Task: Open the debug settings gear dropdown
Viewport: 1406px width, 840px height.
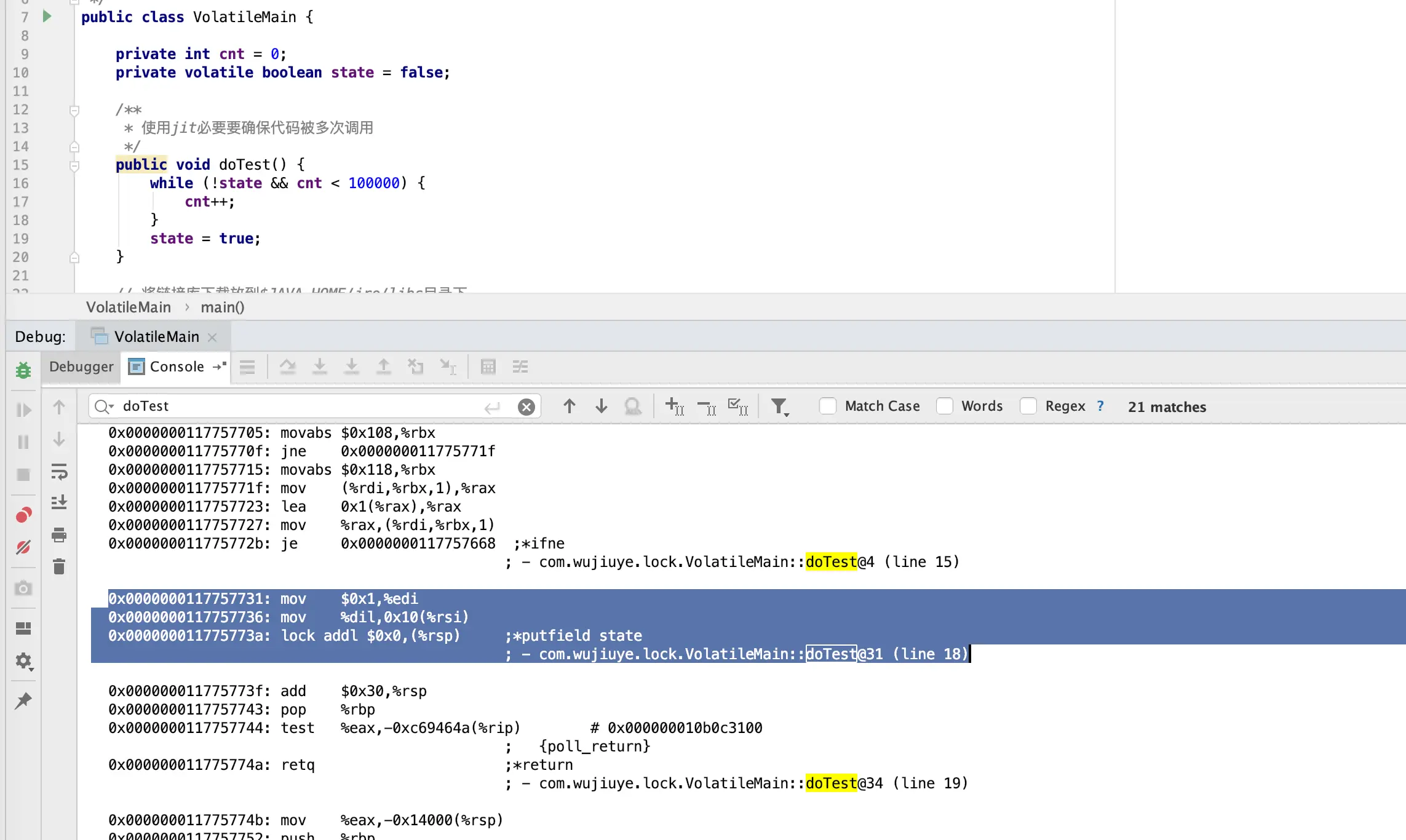Action: pyautogui.click(x=23, y=661)
